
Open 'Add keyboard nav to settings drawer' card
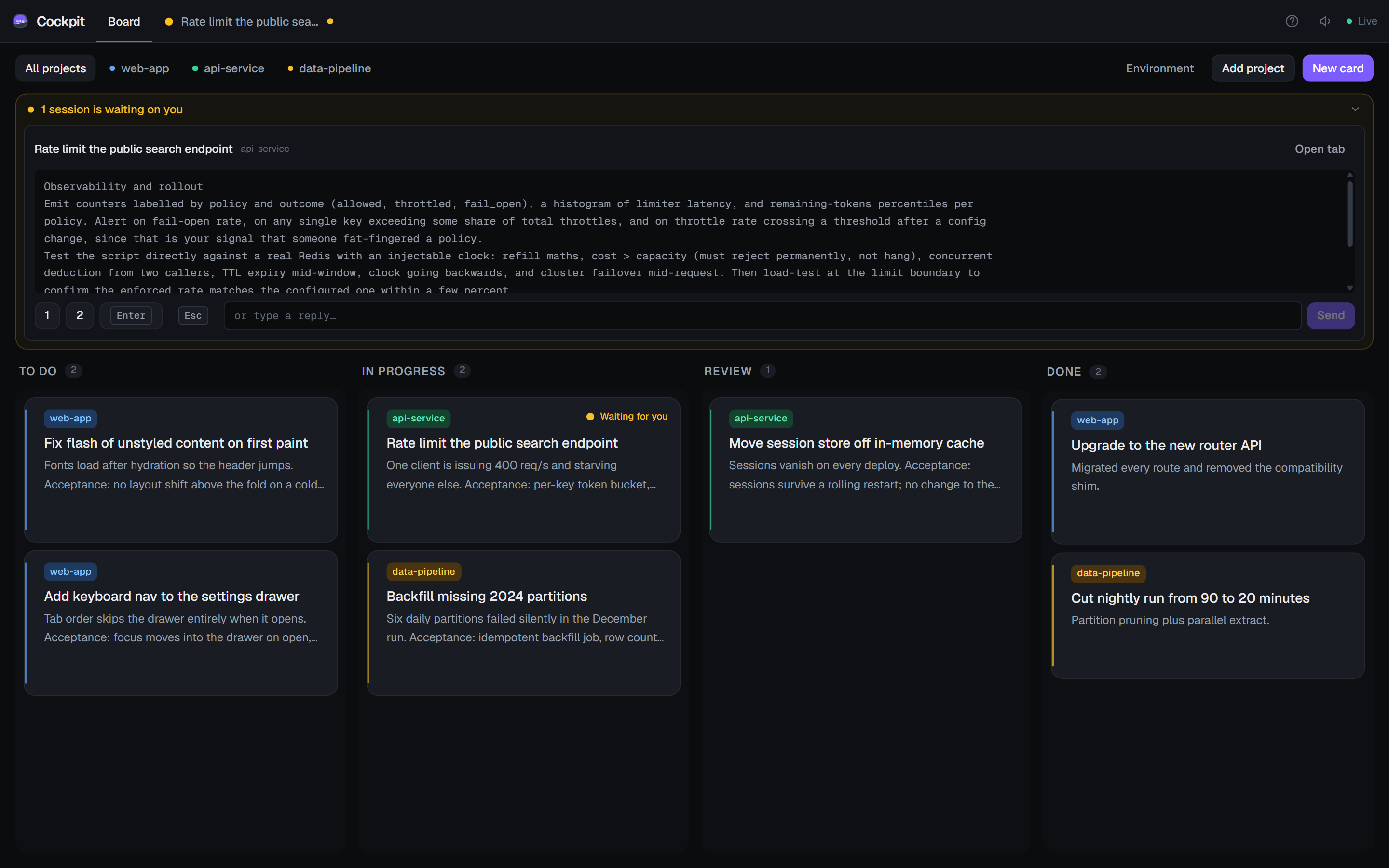point(181,622)
